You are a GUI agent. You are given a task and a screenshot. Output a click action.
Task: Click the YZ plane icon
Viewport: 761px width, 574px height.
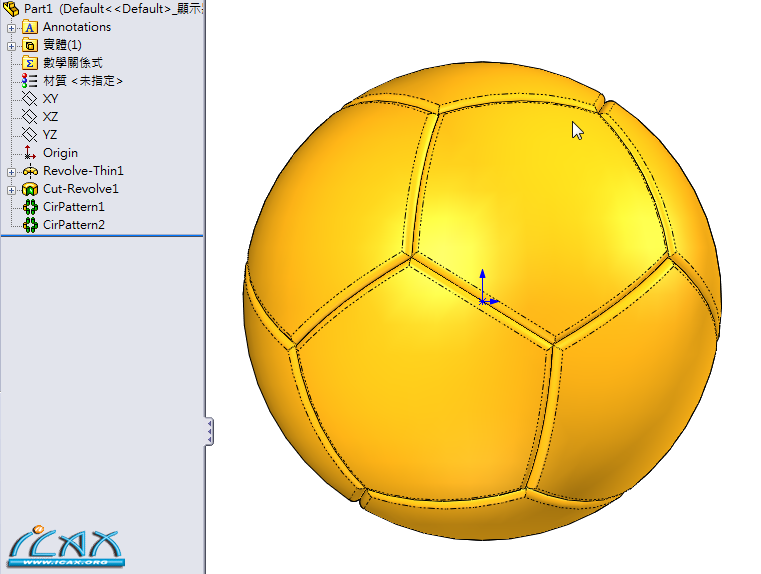pyautogui.click(x=30, y=135)
